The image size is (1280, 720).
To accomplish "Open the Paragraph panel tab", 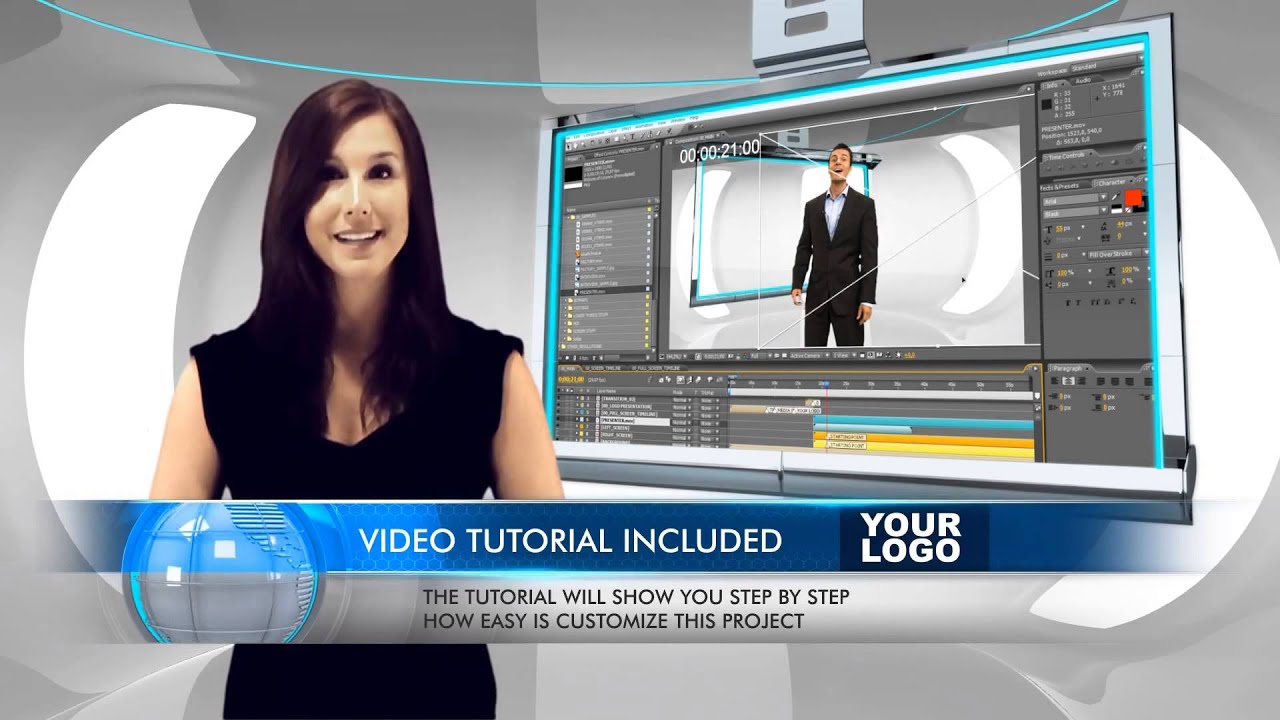I will 1067,369.
